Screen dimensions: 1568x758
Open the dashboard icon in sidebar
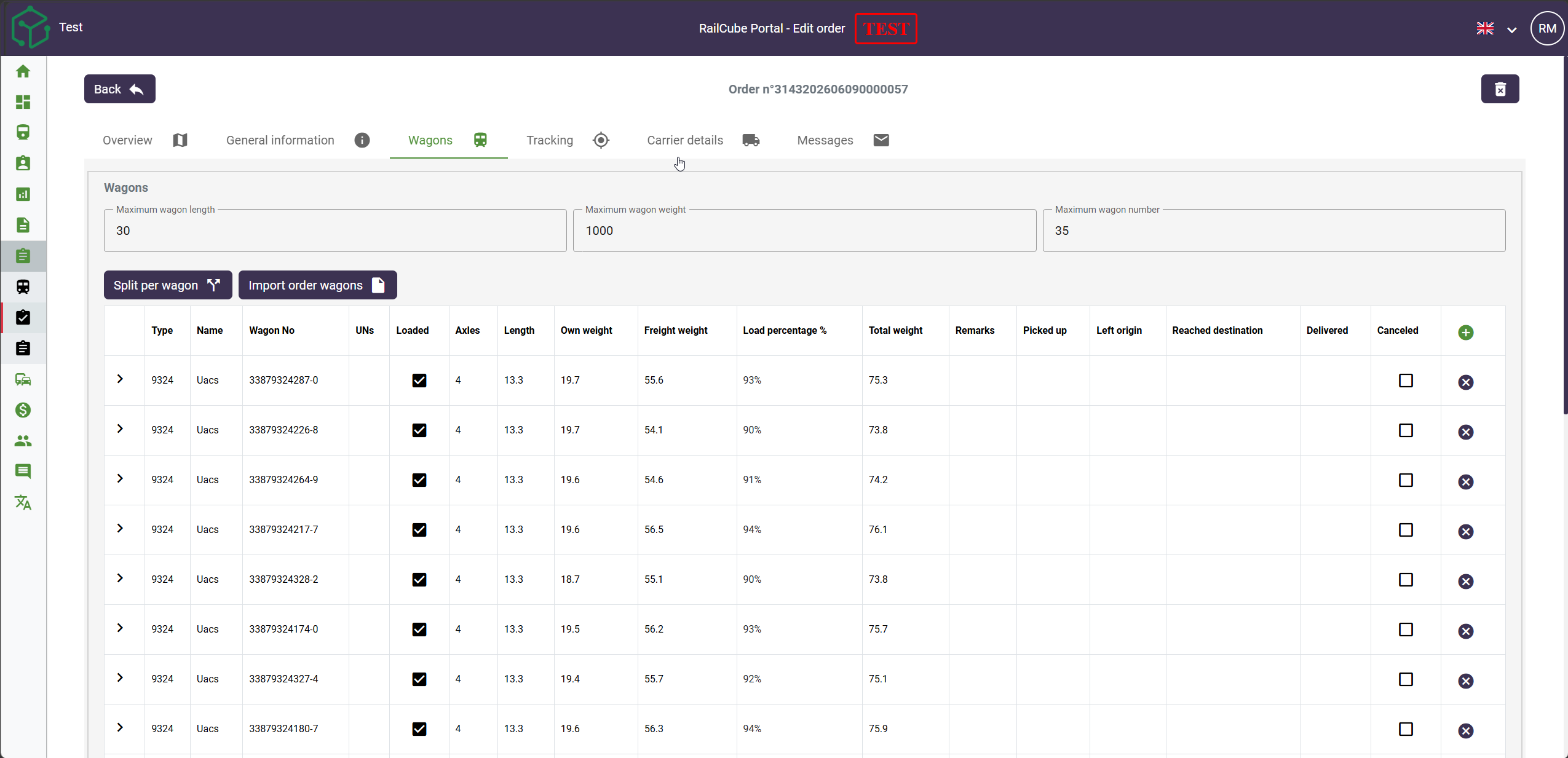23,102
